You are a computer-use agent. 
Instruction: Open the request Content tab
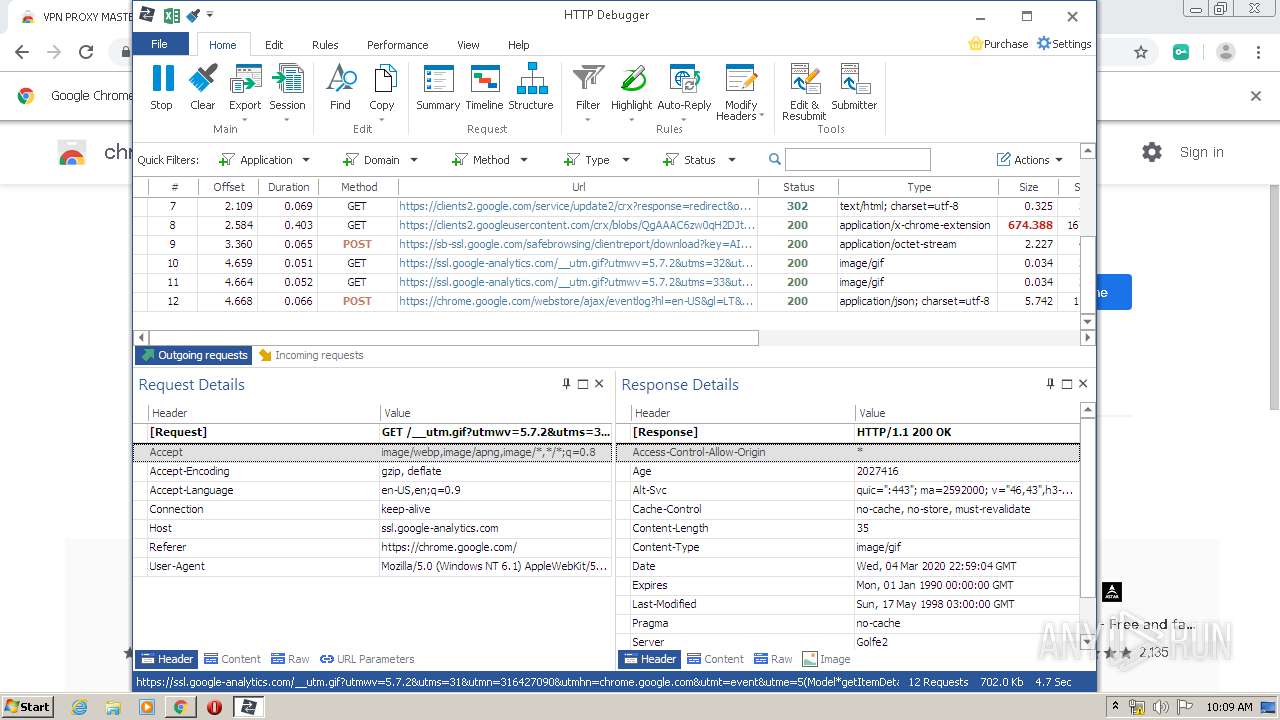(232, 659)
